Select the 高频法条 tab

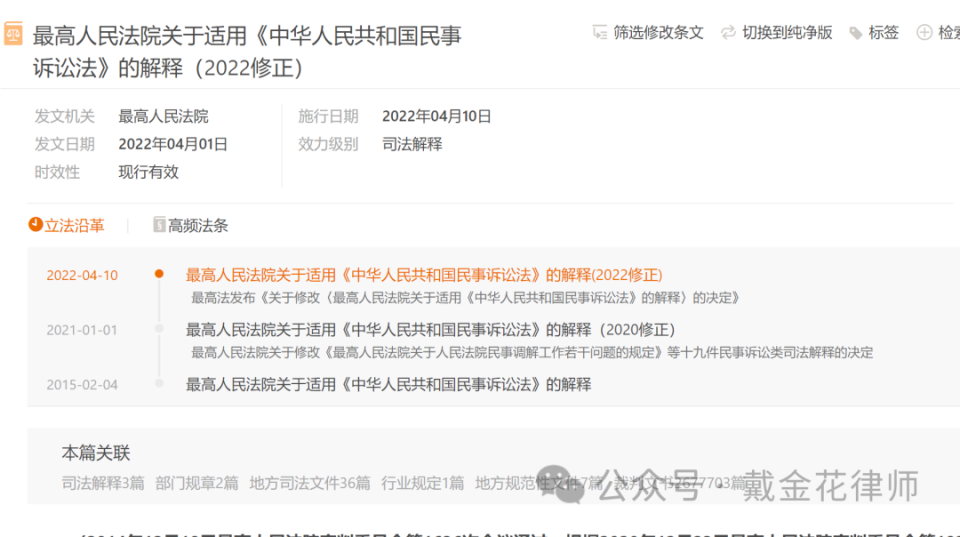coord(198,225)
